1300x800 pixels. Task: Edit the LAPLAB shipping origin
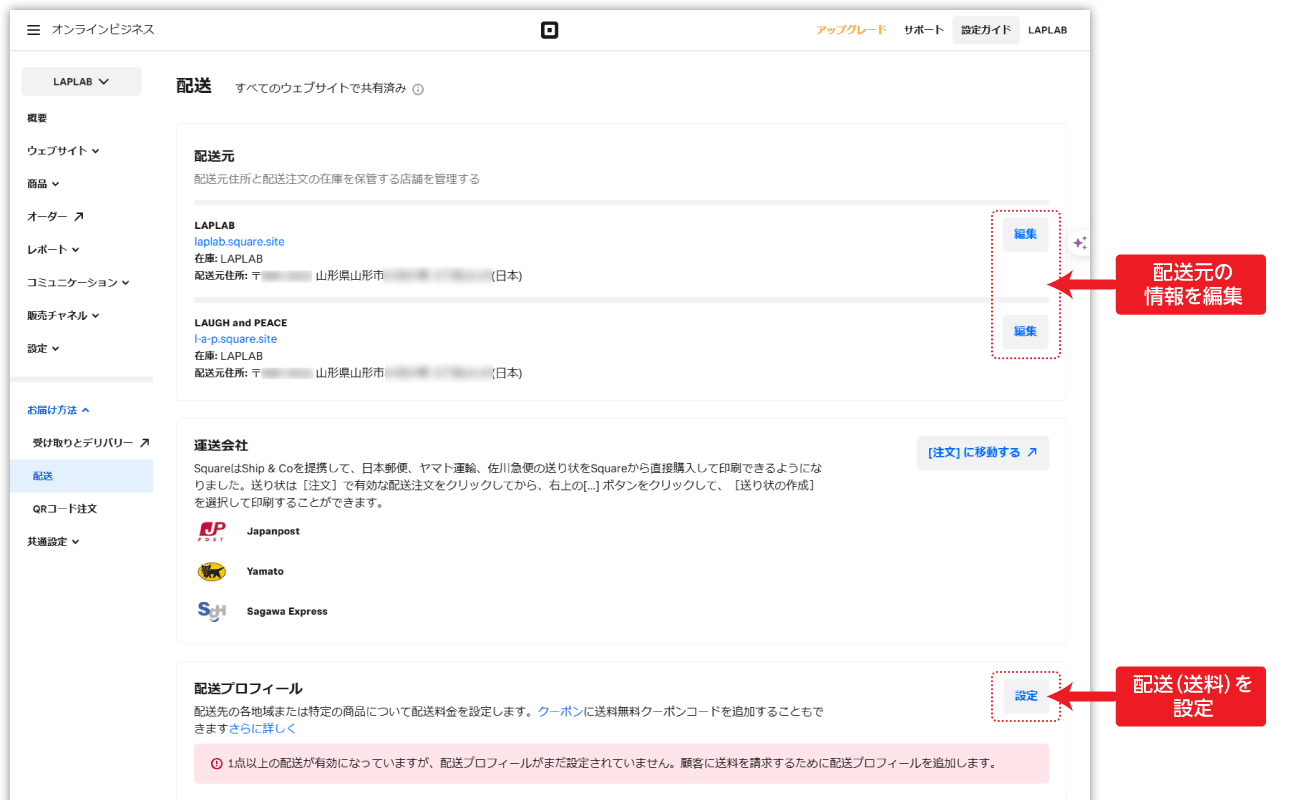(1024, 233)
